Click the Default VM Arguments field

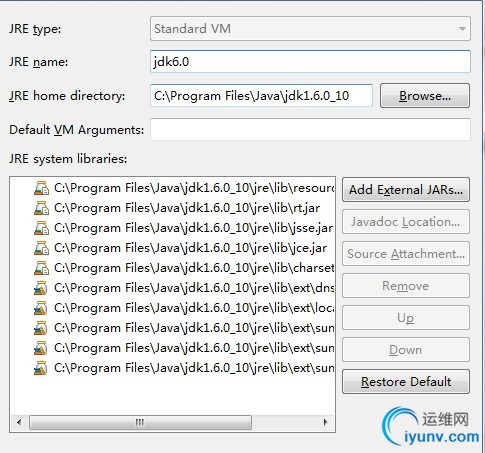pyautogui.click(x=310, y=129)
